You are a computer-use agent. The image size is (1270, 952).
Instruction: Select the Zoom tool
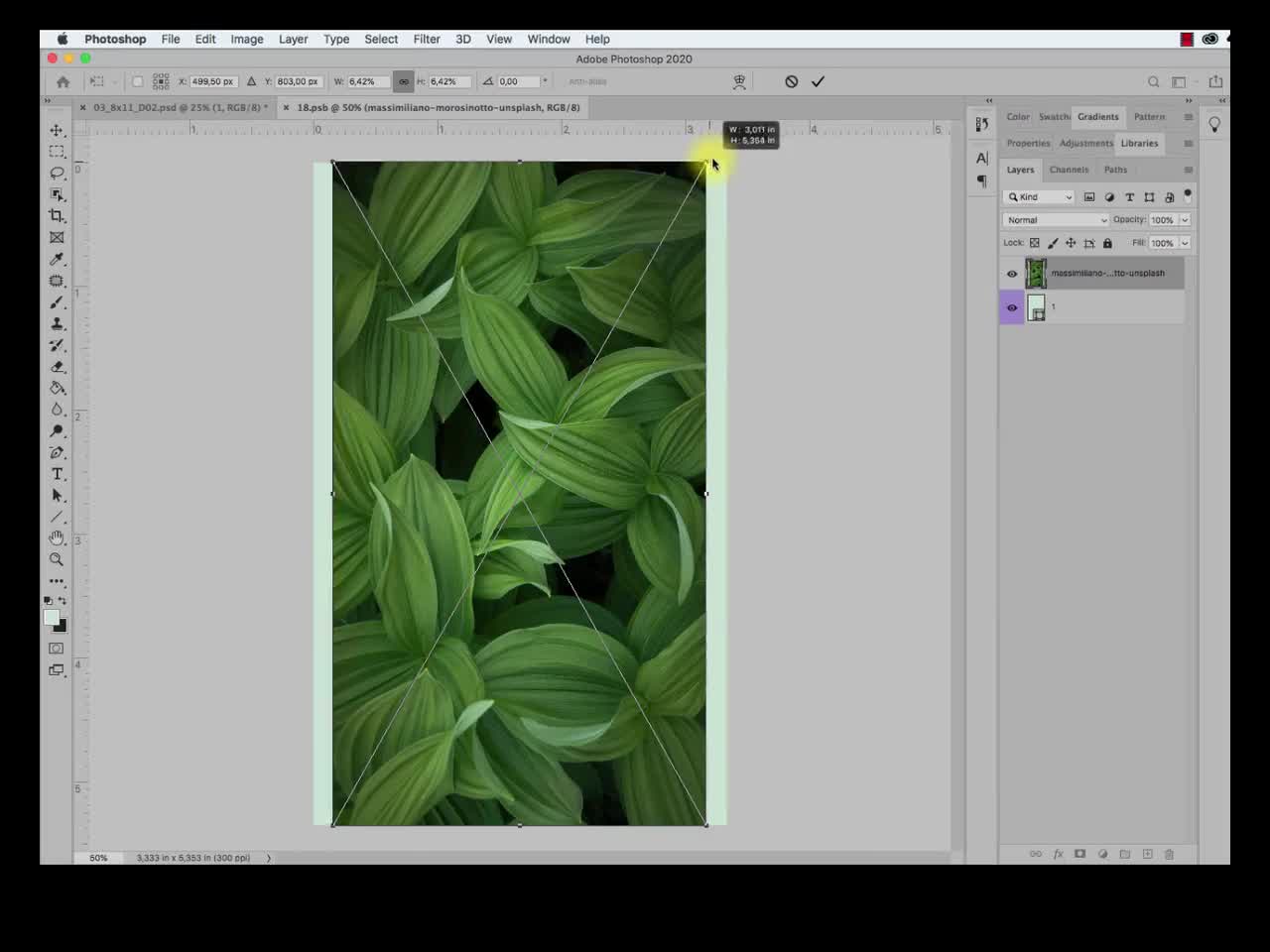57,560
